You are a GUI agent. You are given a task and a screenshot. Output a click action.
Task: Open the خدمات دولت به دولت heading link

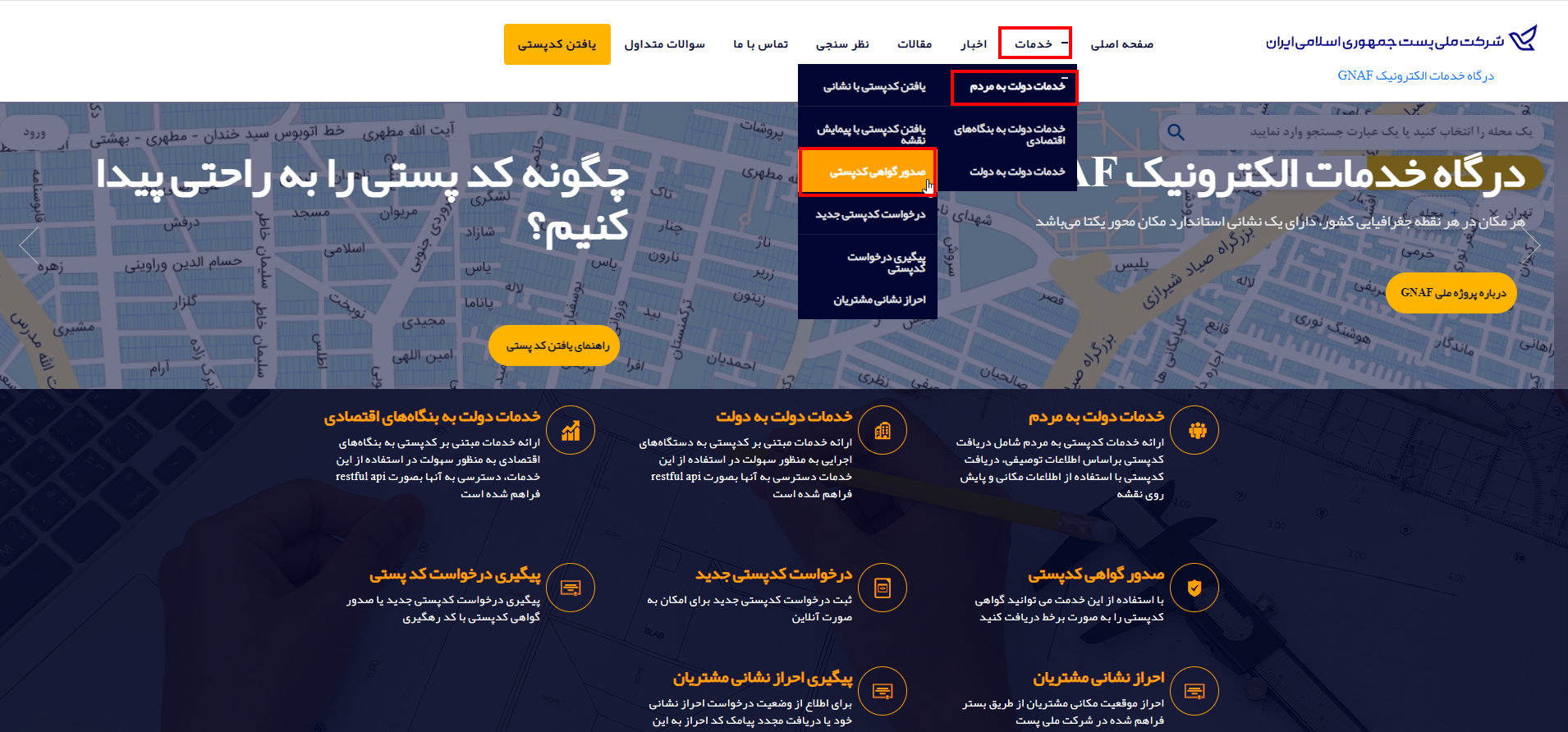coord(784,417)
